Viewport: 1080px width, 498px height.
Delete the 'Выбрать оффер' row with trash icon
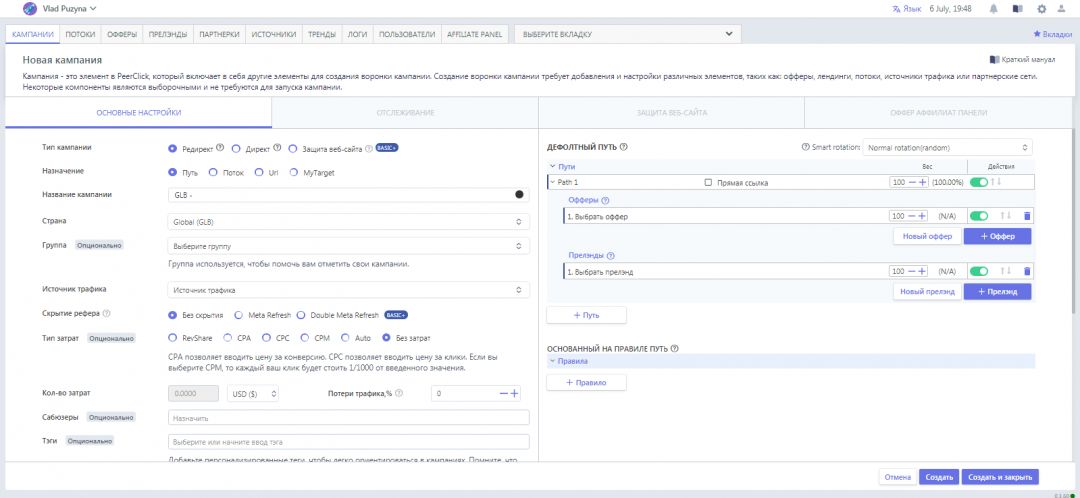coord(1027,216)
